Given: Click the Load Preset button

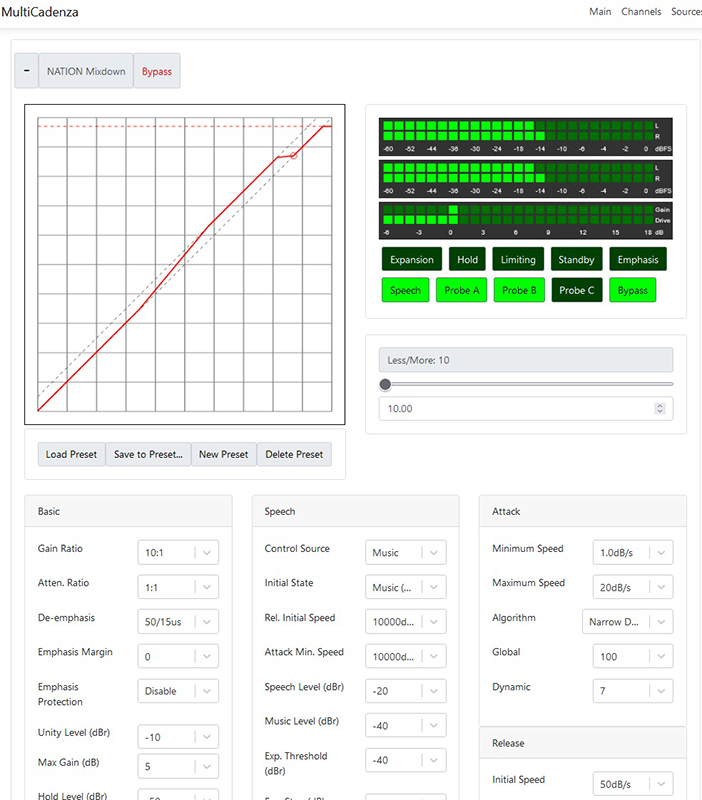Looking at the screenshot, I should [x=71, y=454].
